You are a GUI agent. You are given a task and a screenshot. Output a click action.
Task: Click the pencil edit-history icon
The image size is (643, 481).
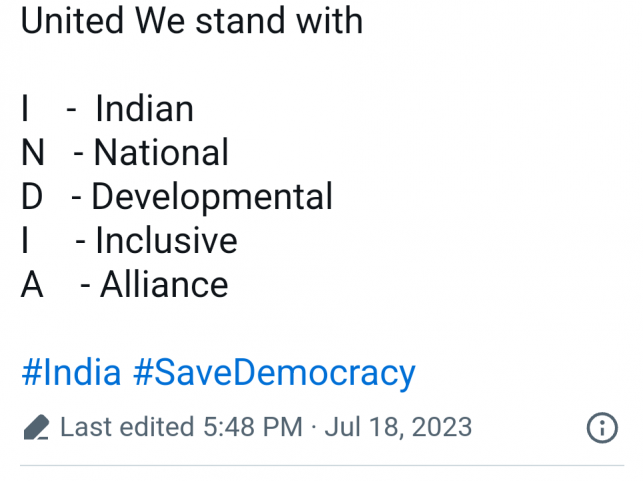pos(36,428)
